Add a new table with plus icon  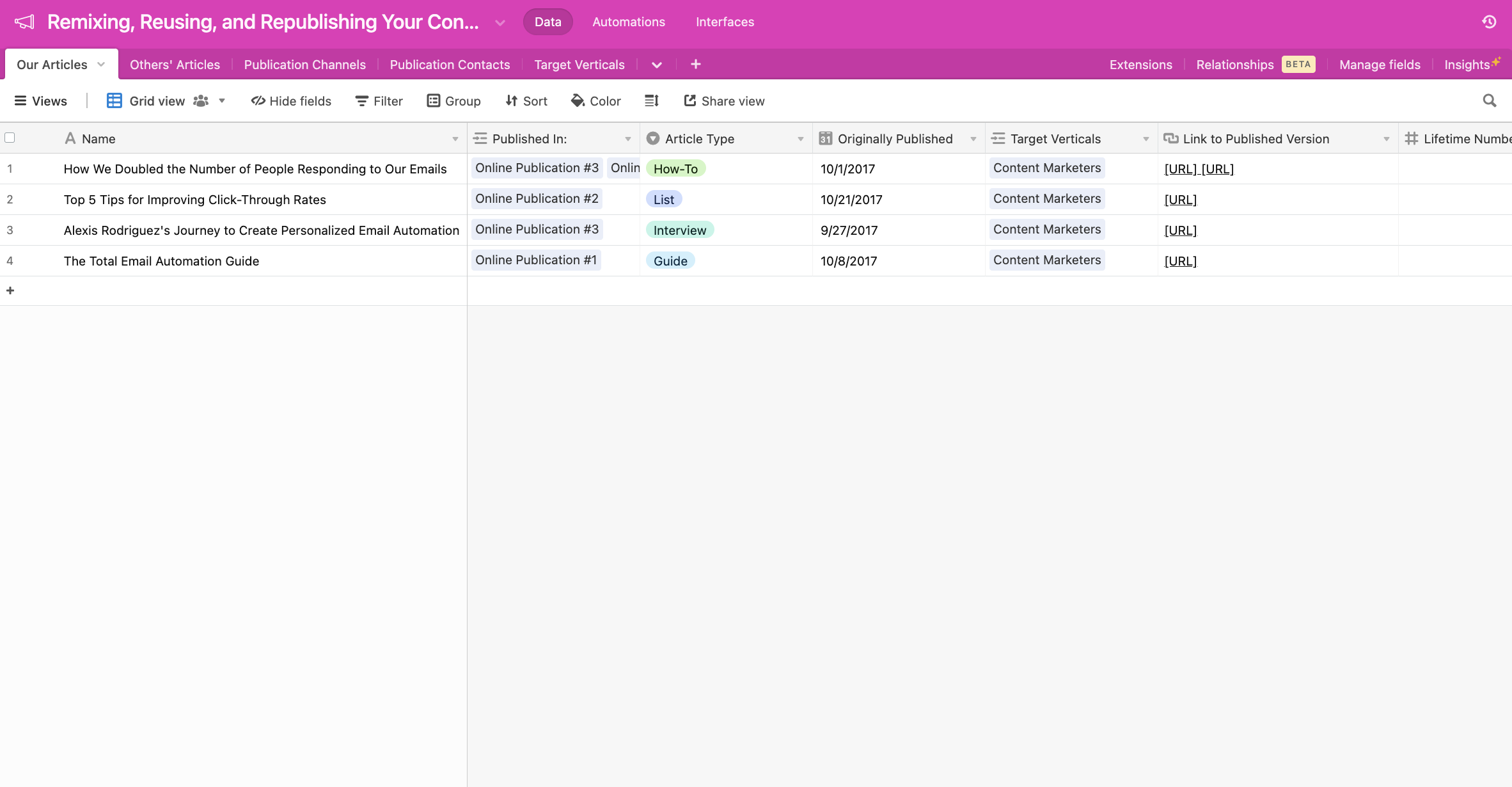click(x=696, y=64)
